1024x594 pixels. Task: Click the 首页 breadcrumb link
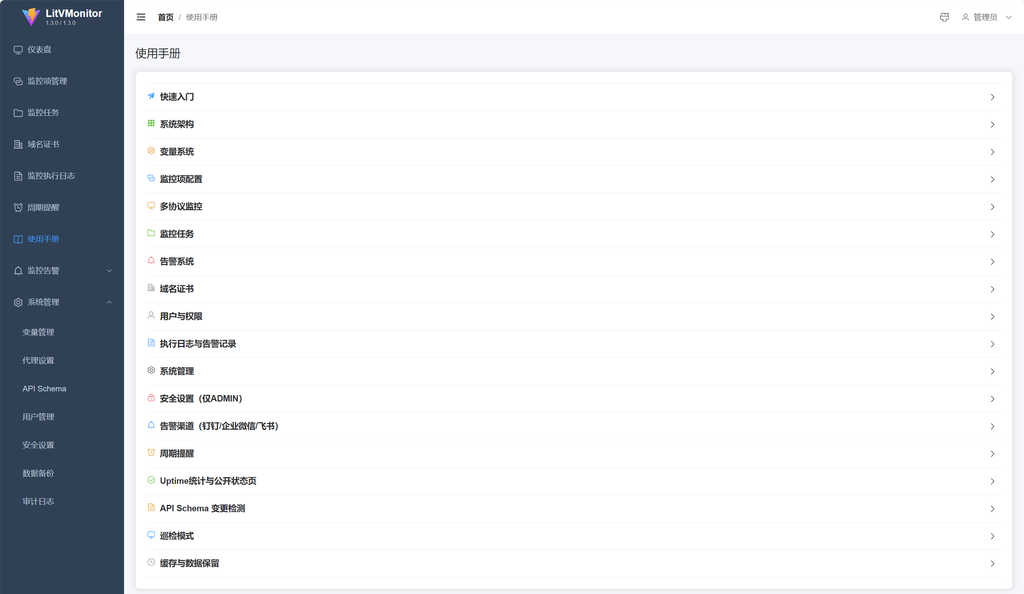pyautogui.click(x=165, y=17)
